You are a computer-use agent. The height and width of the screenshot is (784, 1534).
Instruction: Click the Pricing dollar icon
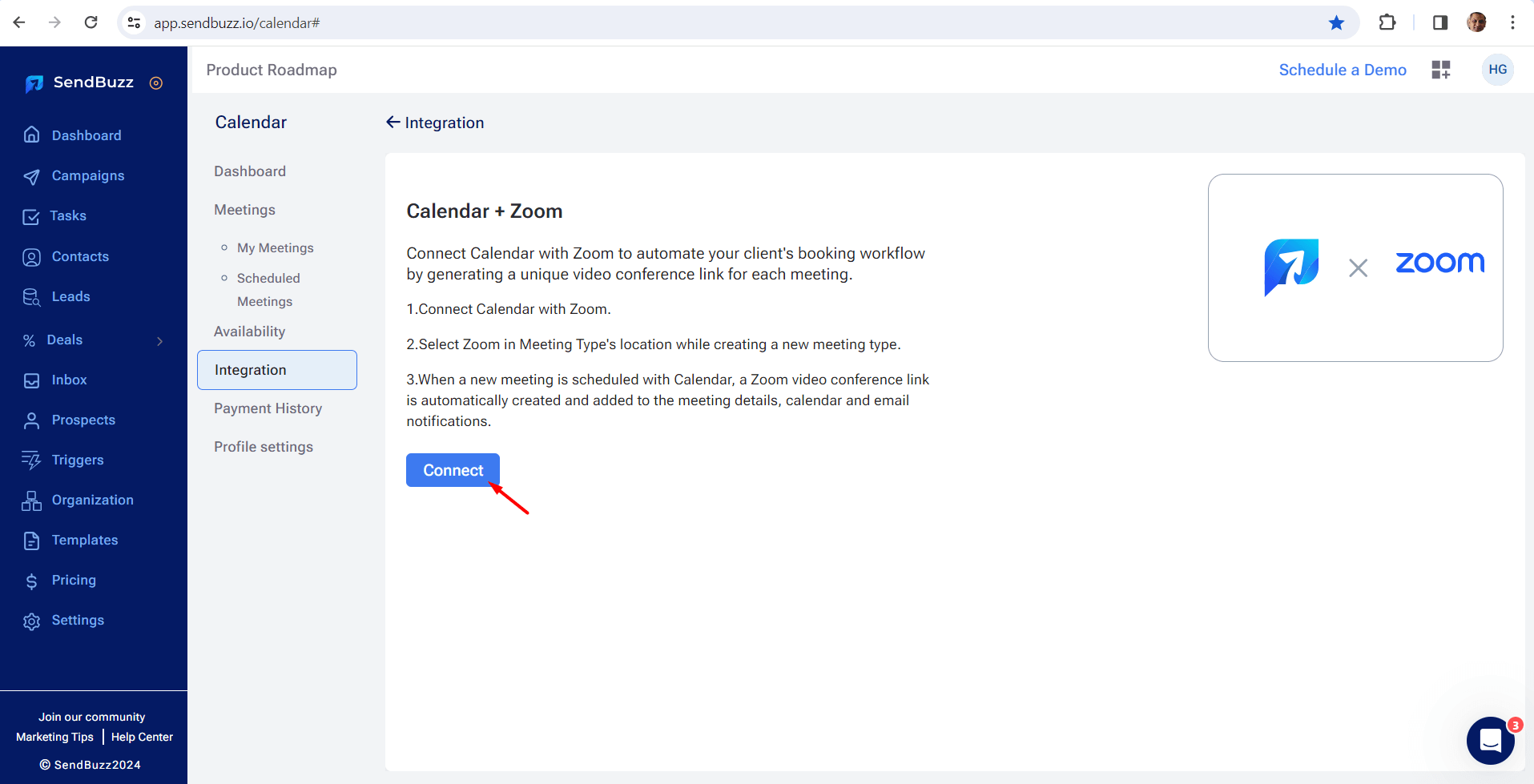[x=31, y=581]
